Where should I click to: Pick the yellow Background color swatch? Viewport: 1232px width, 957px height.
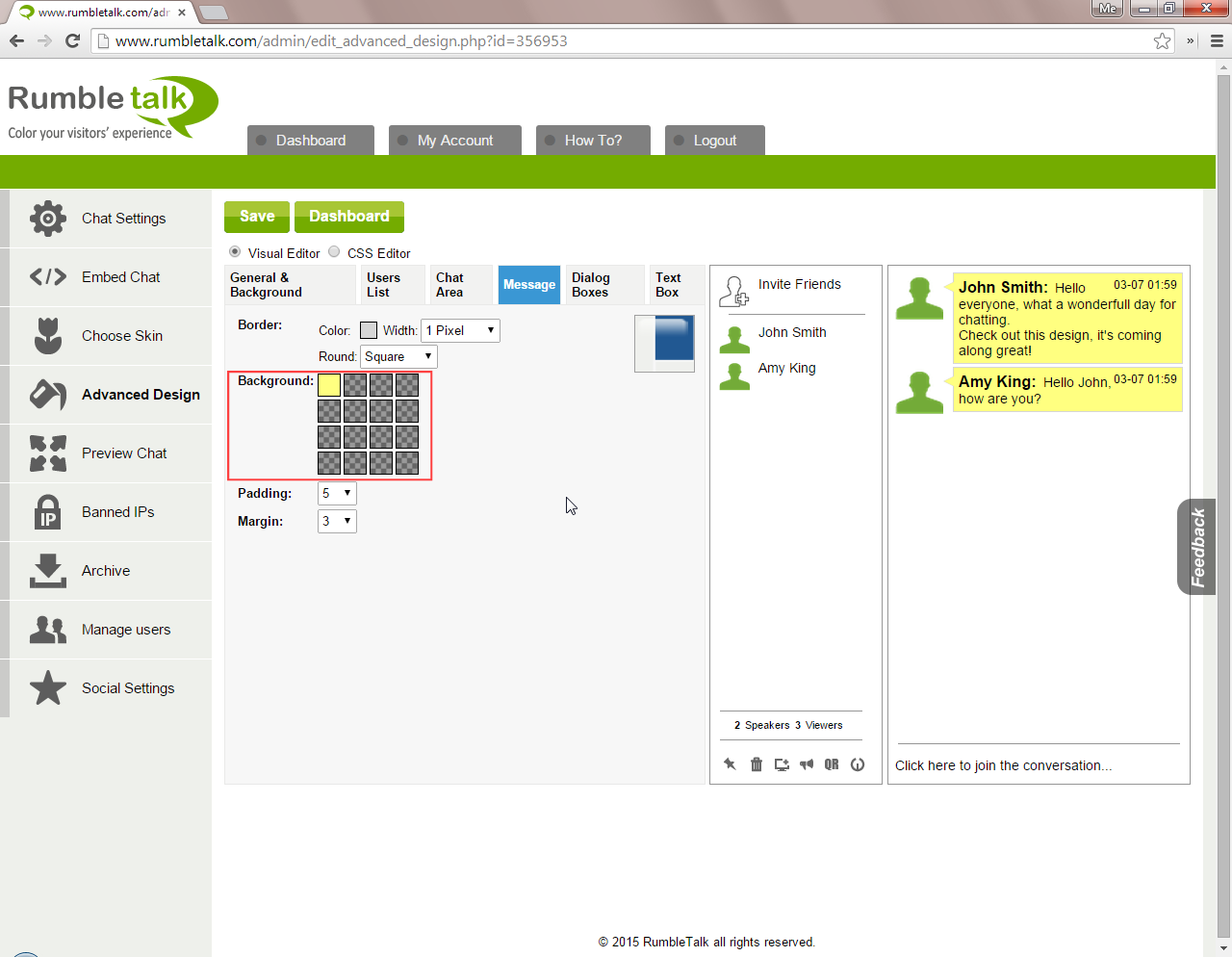pos(329,385)
